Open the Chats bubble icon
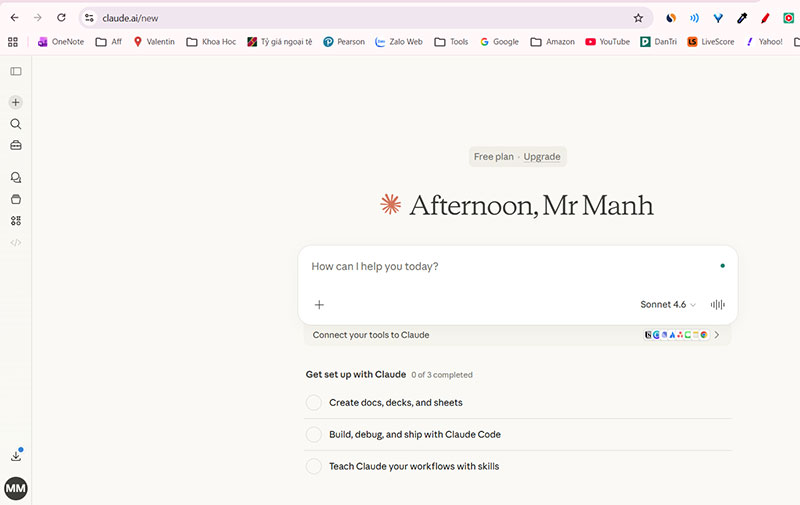 tap(15, 177)
